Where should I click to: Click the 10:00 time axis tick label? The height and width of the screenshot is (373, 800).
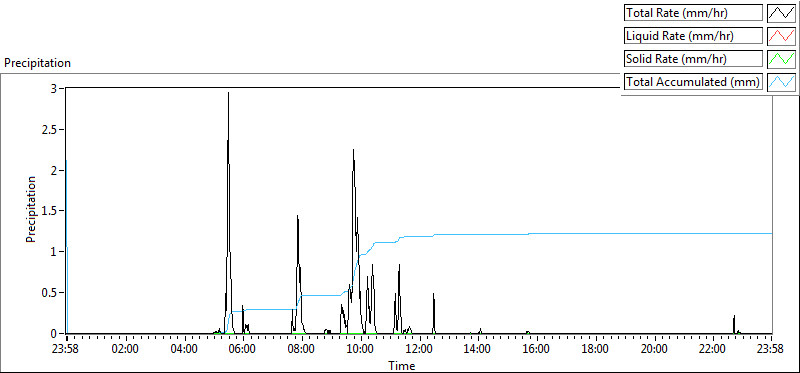click(x=361, y=350)
